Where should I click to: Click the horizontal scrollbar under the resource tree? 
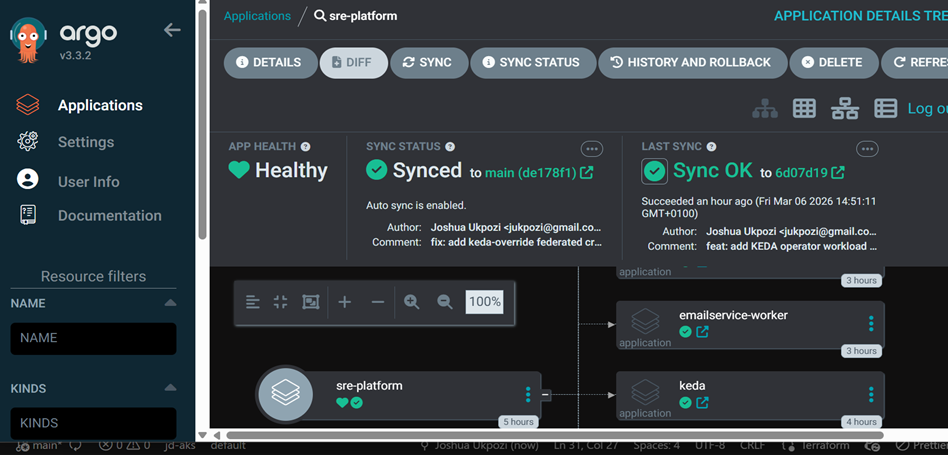click(554, 434)
